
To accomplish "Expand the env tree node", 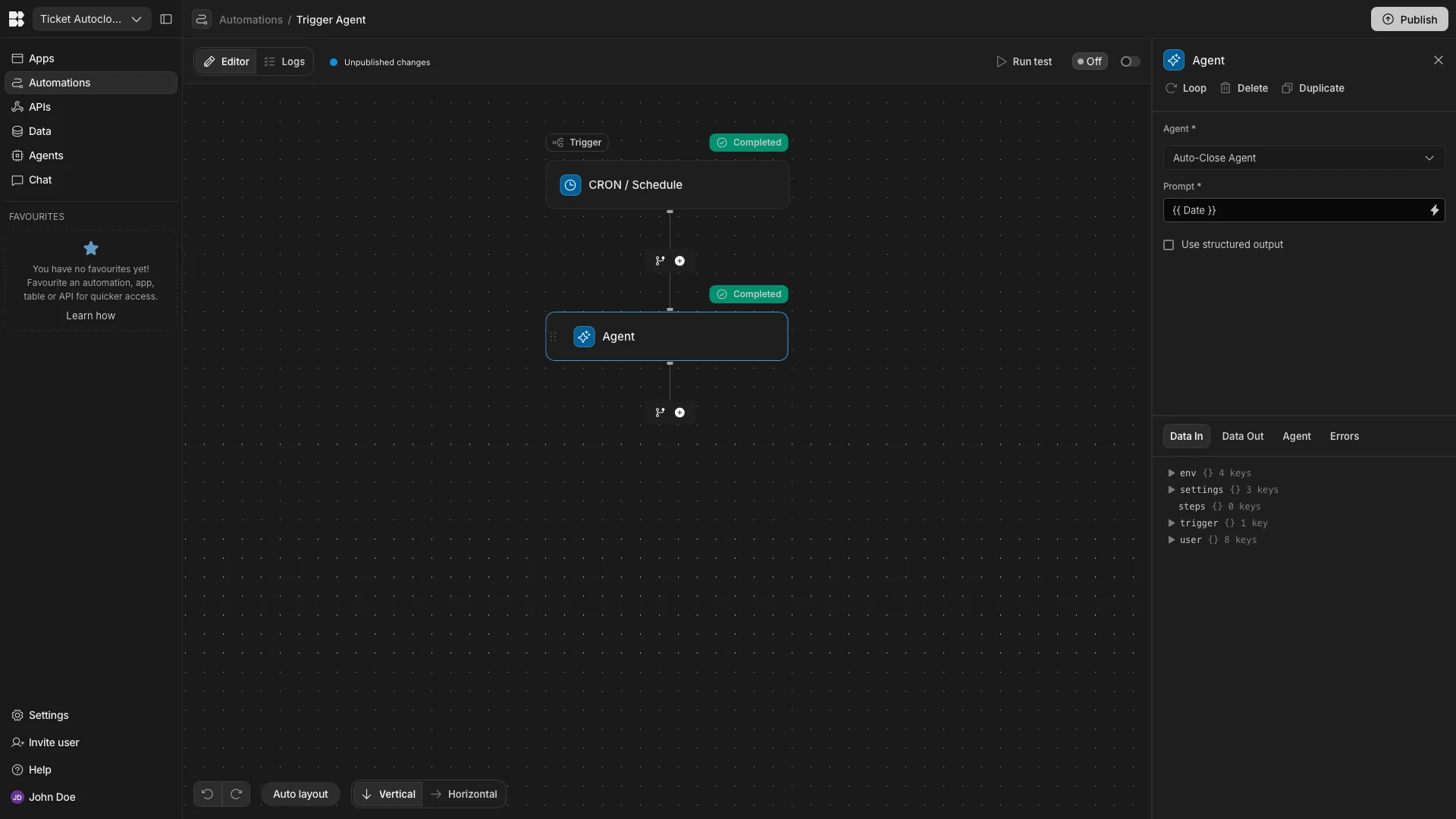I will point(1172,473).
